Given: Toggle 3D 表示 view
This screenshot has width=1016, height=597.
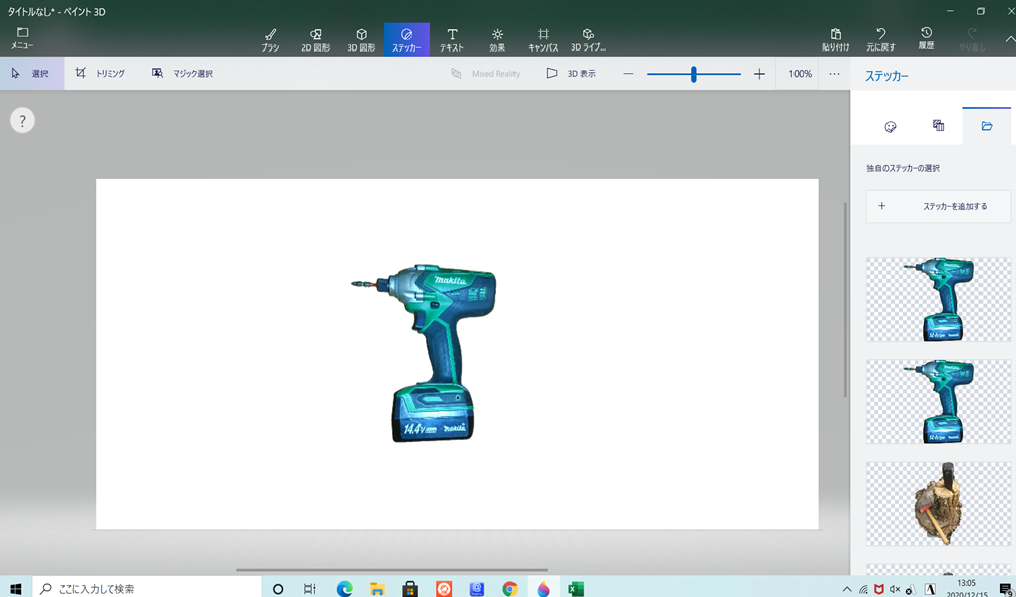Looking at the screenshot, I should pos(571,74).
